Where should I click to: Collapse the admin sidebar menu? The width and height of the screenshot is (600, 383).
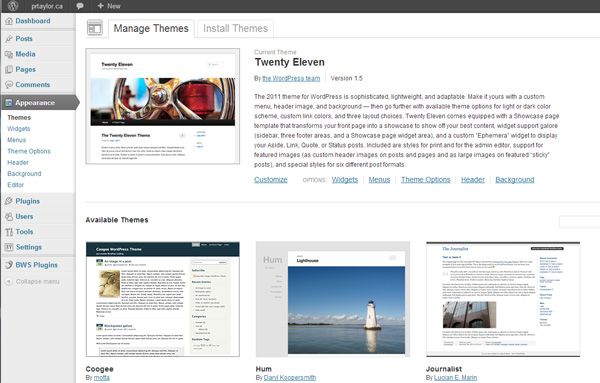(x=32, y=281)
